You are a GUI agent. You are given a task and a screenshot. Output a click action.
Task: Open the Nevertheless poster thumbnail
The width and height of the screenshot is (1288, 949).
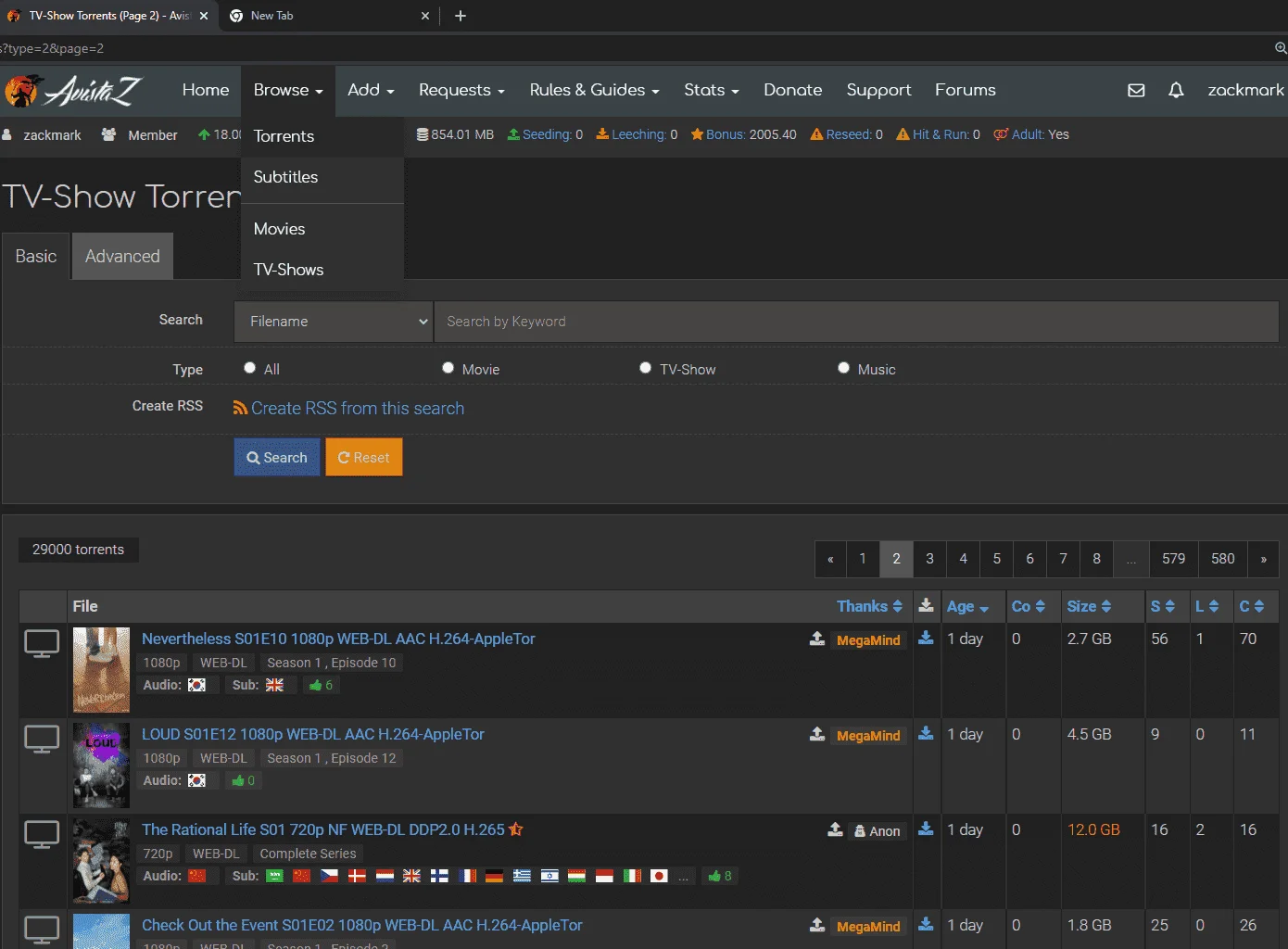(x=101, y=669)
